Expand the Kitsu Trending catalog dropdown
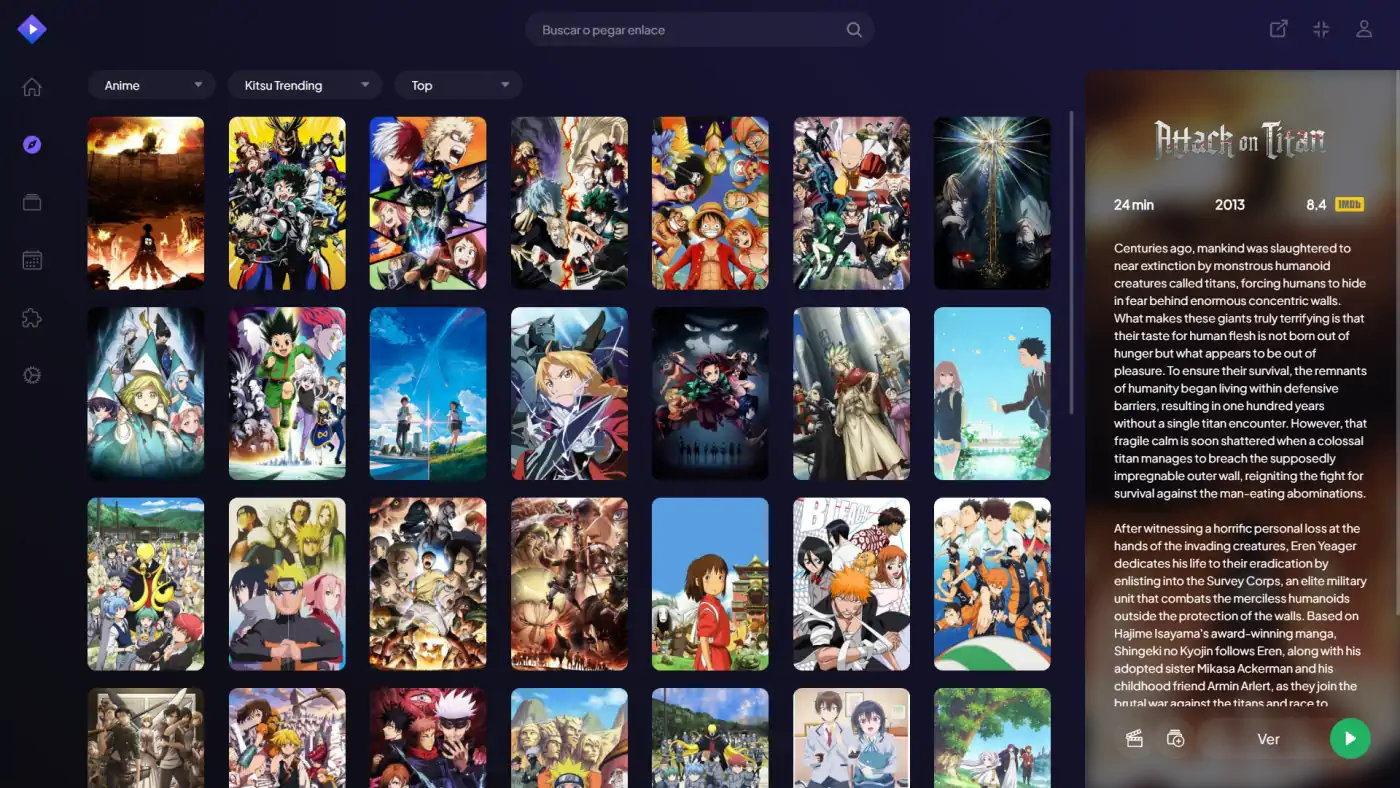This screenshot has height=788, width=1400. [x=305, y=85]
